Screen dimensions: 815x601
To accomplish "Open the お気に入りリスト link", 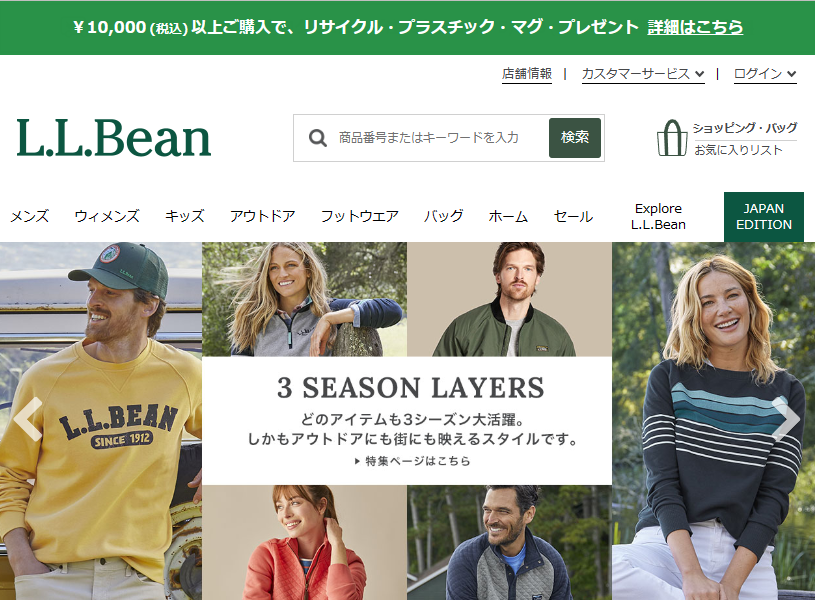I will click(738, 150).
